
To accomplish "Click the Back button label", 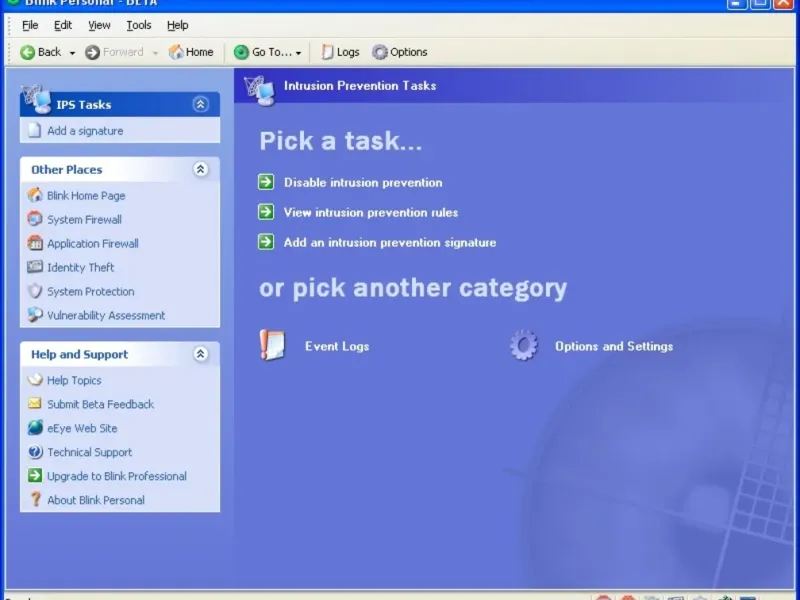I will click(49, 52).
